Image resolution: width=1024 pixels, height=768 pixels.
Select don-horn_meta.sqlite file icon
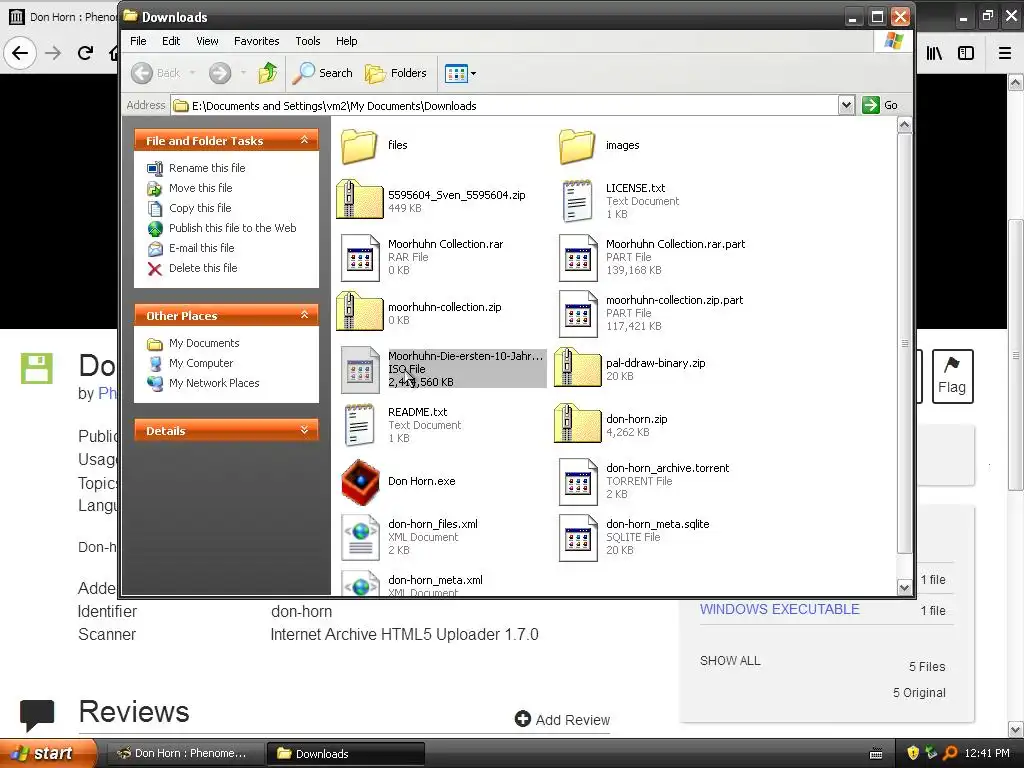(578, 538)
